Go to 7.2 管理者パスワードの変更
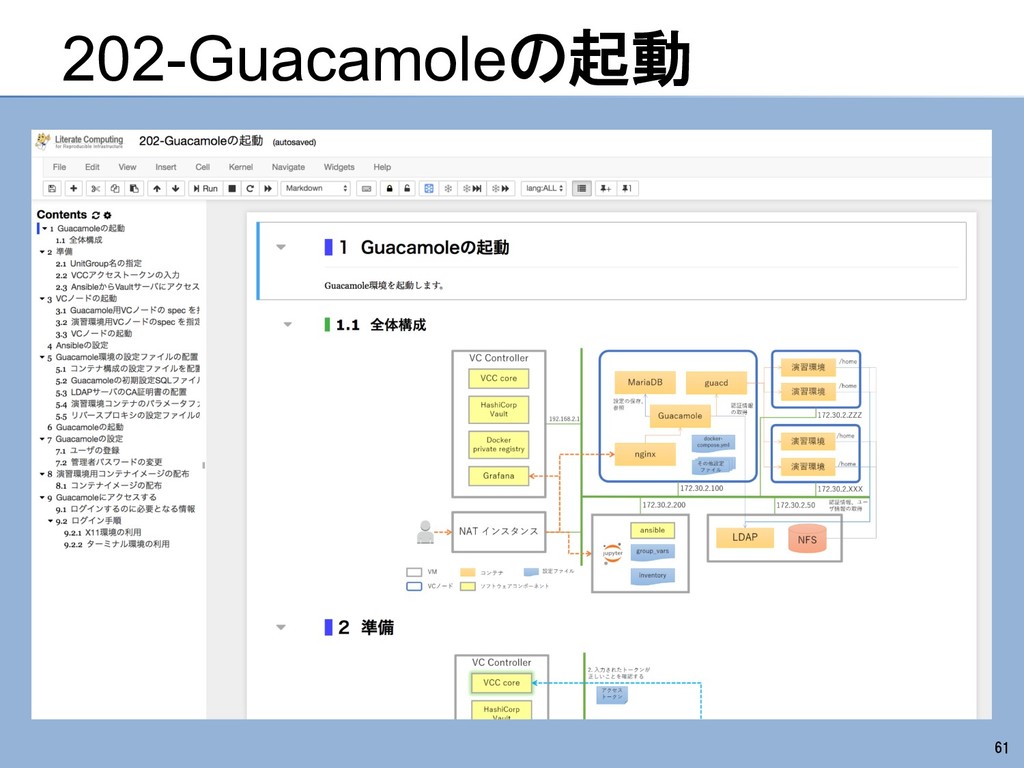Image resolution: width=1024 pixels, height=768 pixels. pyautogui.click(x=108, y=462)
